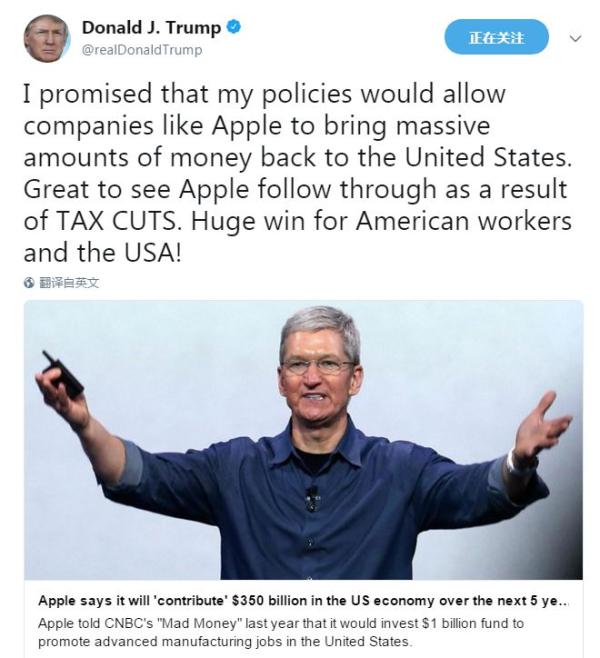Open the Donald J. Trump display name
The image size is (600, 658).
pos(151,28)
